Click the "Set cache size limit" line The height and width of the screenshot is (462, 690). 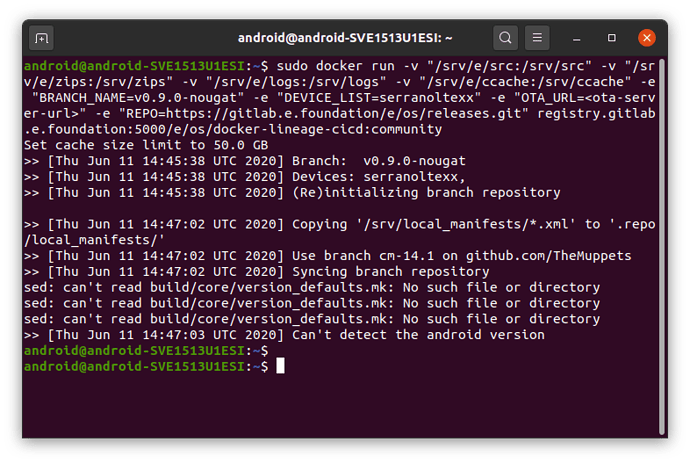(146, 145)
